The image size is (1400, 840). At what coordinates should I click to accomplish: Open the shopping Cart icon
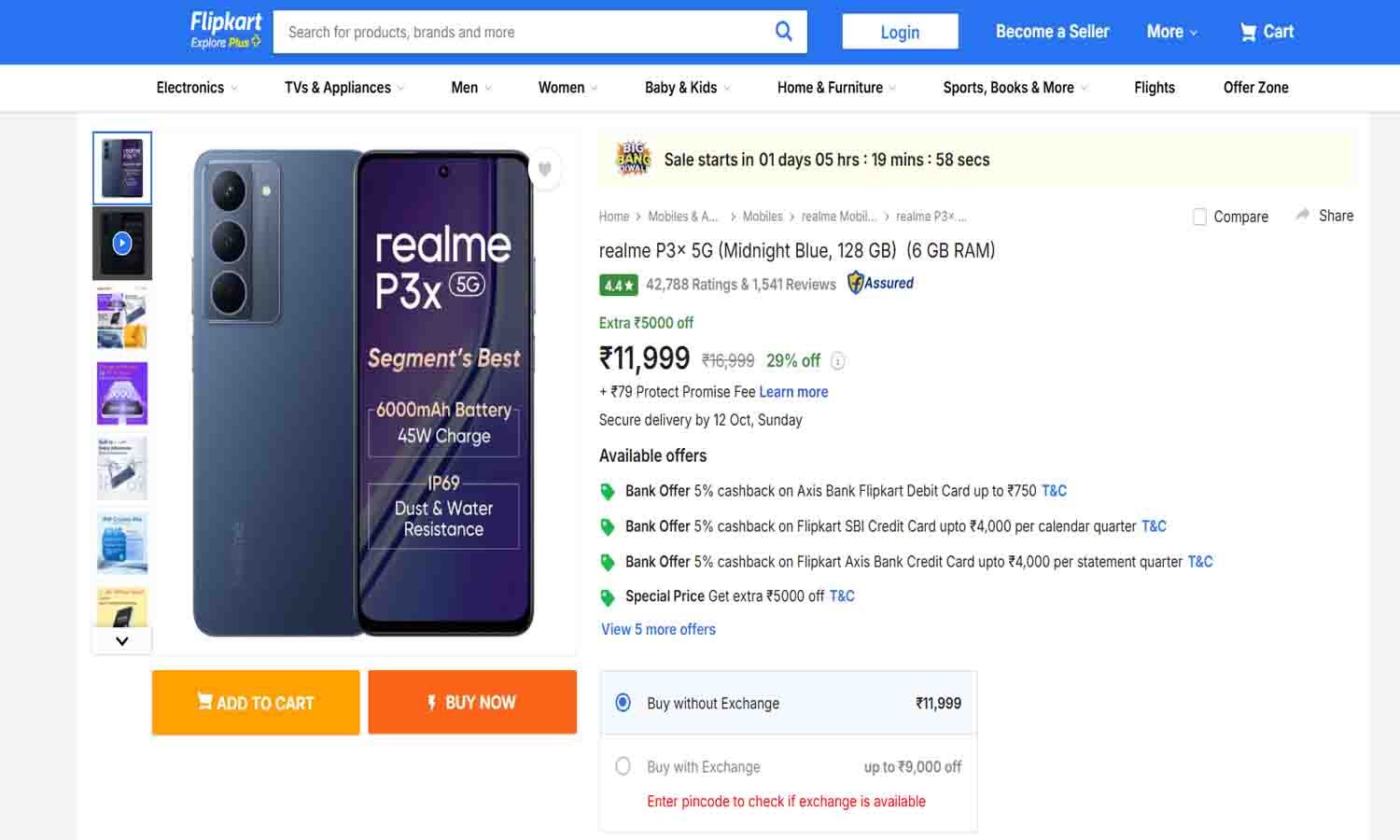[x=1248, y=31]
